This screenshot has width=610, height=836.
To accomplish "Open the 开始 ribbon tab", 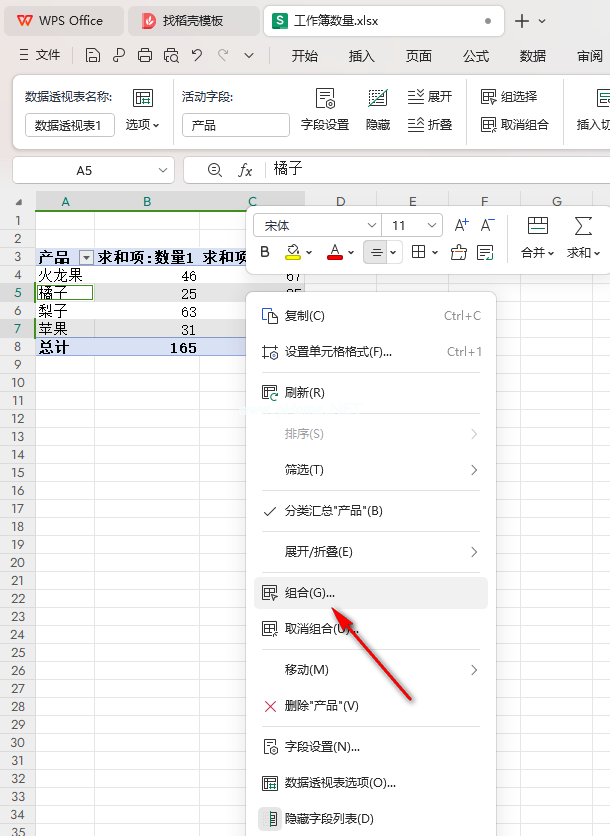I will point(304,56).
